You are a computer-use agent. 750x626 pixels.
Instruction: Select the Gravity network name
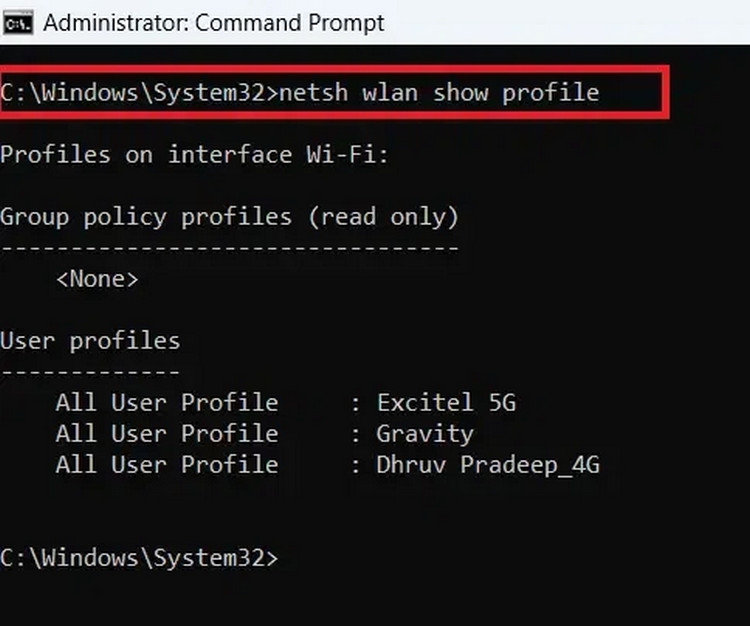coord(425,434)
